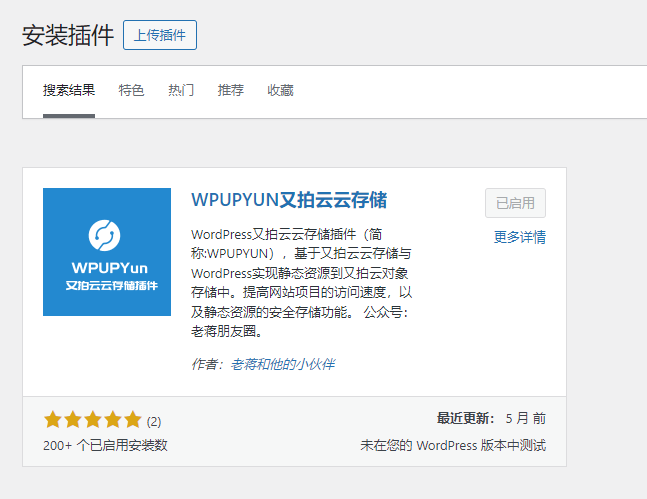This screenshot has width=647, height=499.
Task: Click the plugin description paragraph
Action: (x=302, y=283)
